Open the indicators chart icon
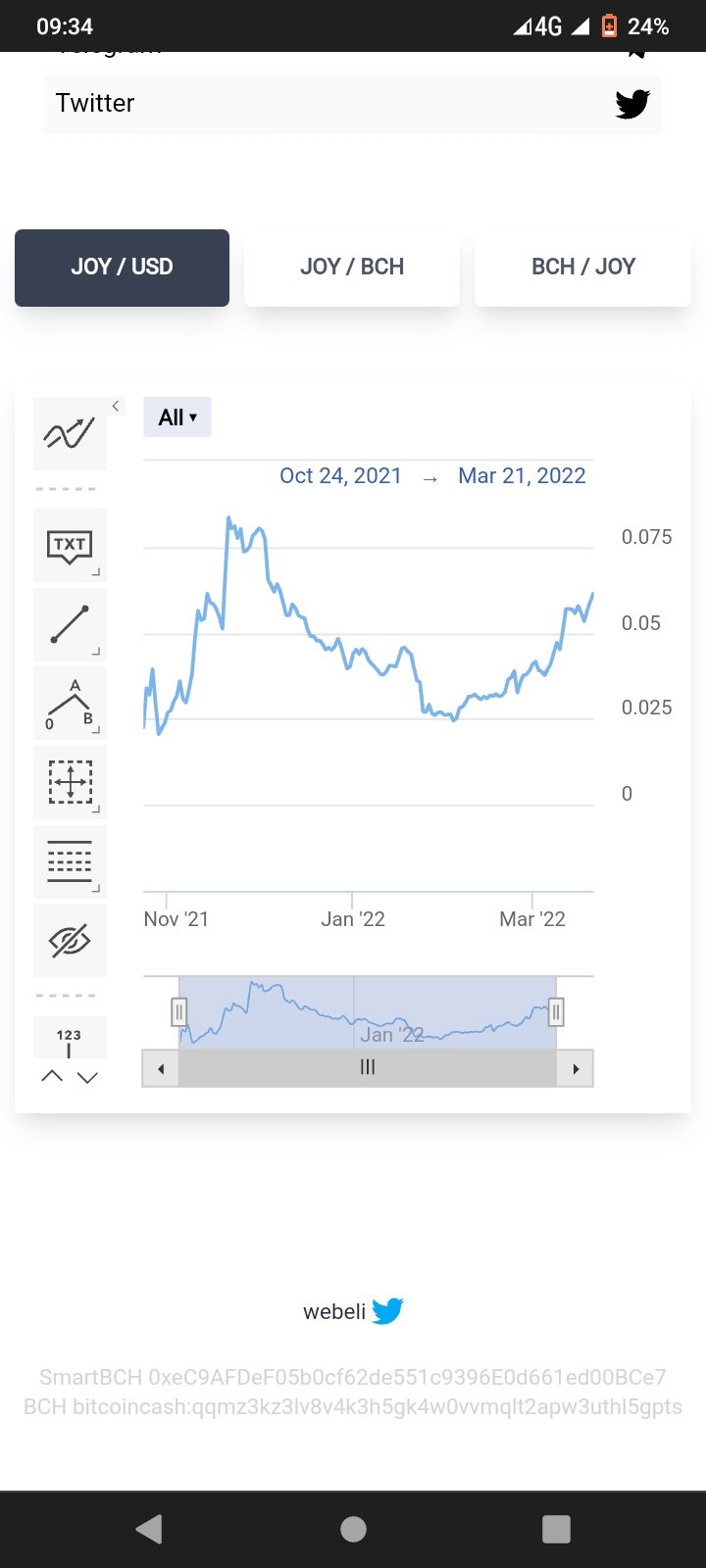706x1568 pixels. click(70, 433)
